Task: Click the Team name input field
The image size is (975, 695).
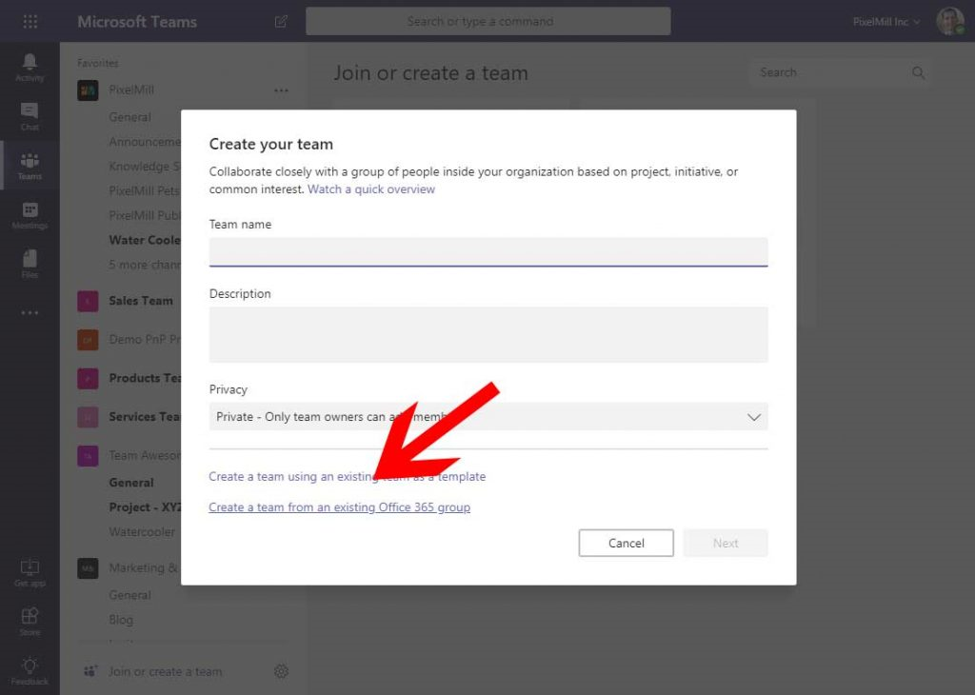Action: tap(489, 252)
